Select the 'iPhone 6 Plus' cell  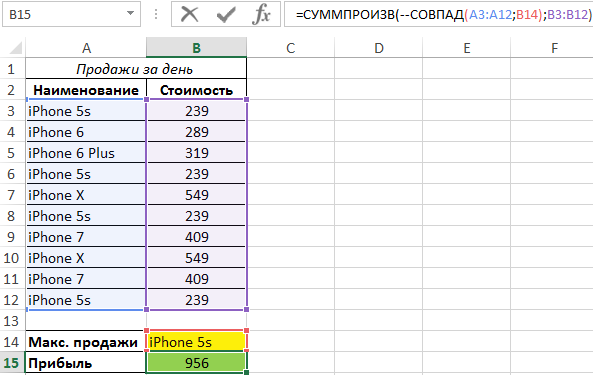pyautogui.click(x=86, y=153)
